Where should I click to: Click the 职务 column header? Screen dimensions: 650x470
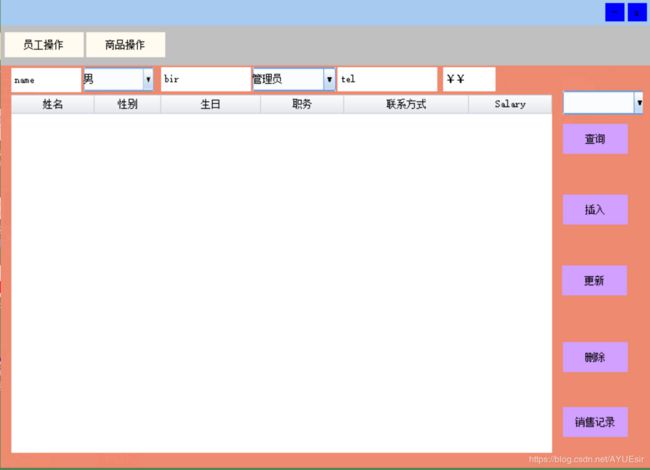(x=302, y=104)
